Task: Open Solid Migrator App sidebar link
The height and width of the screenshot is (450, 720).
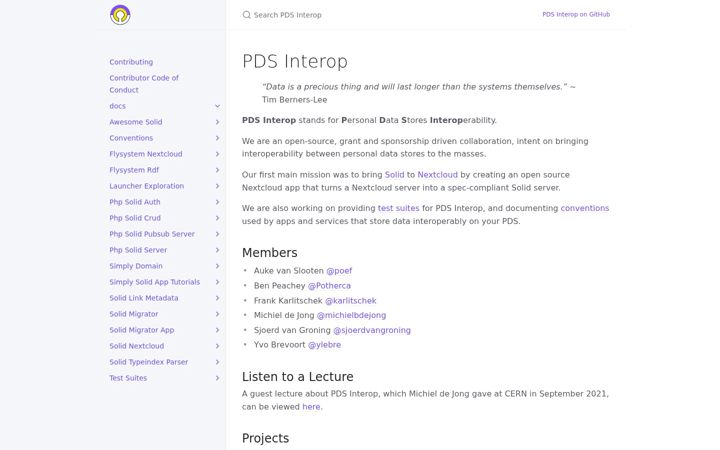Action: (141, 330)
